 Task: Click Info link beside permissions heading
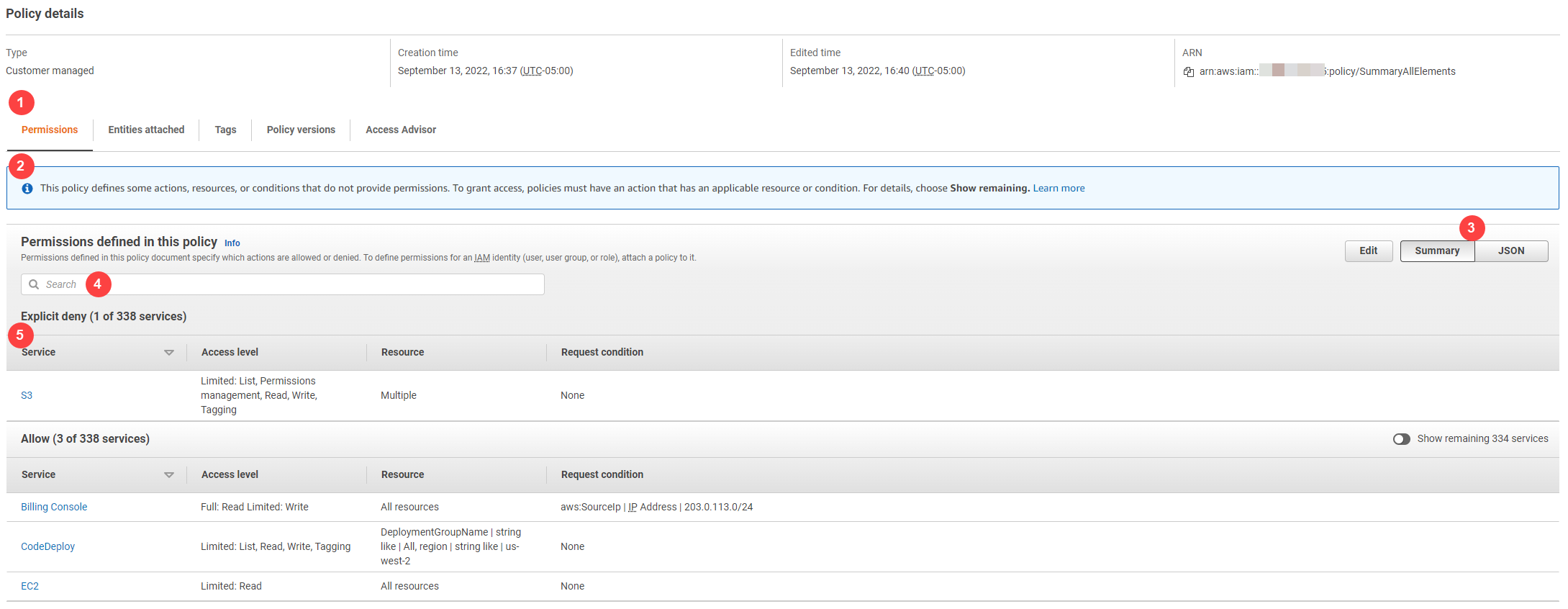coord(232,243)
